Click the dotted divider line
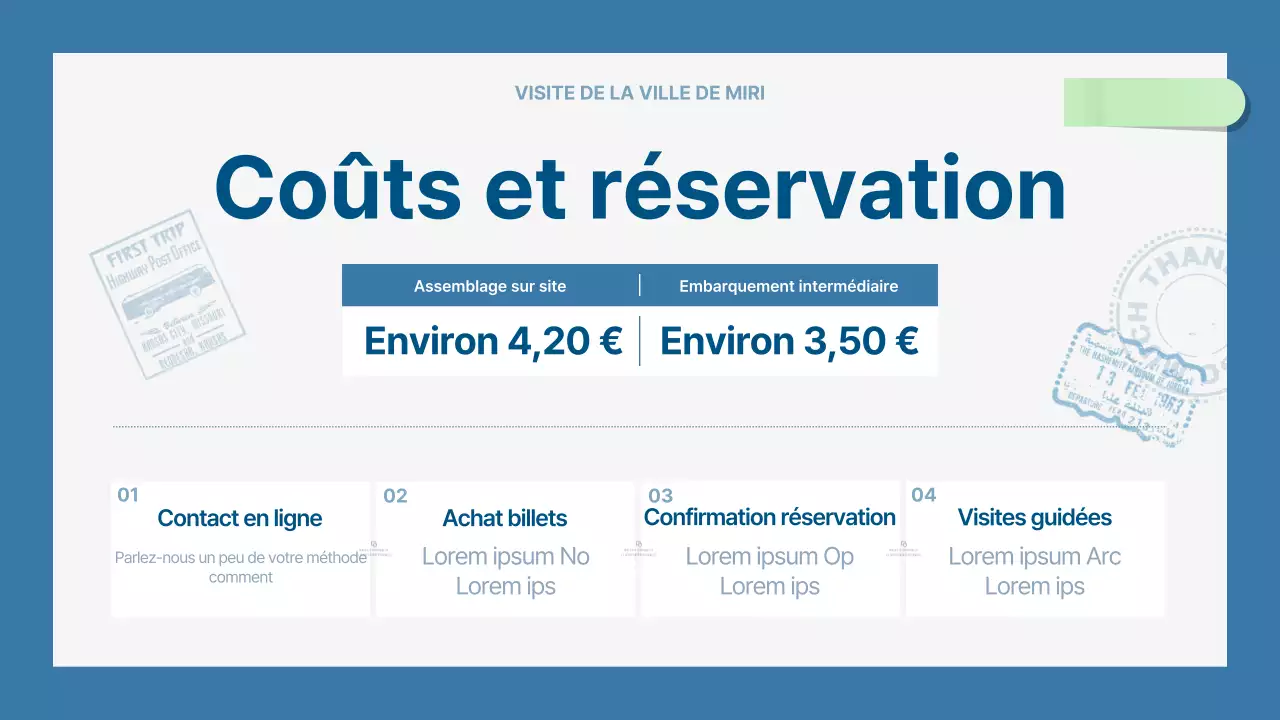Viewport: 1280px width, 720px height. (x=640, y=427)
